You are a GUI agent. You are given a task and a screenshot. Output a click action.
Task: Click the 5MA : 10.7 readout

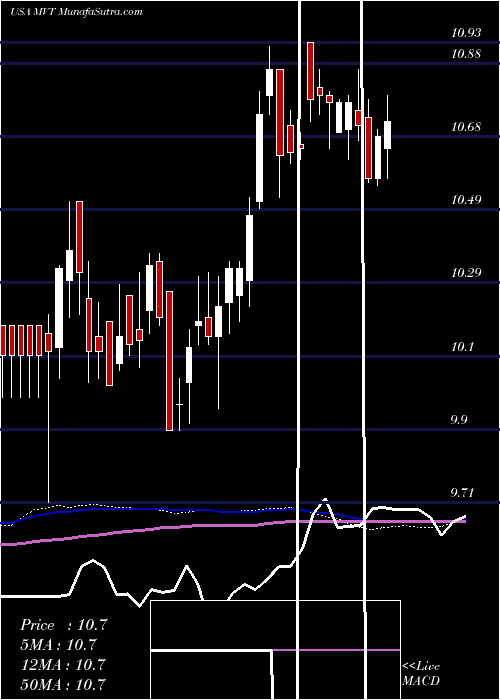pos(58,645)
